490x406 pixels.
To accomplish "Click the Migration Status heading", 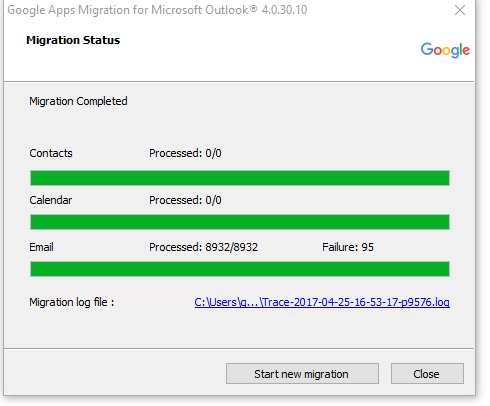I will 73,40.
